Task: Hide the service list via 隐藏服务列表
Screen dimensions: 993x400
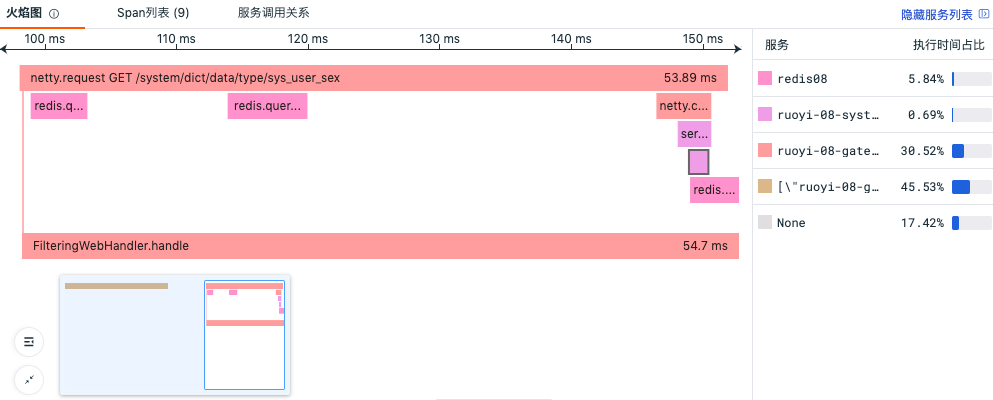Action: (937, 14)
